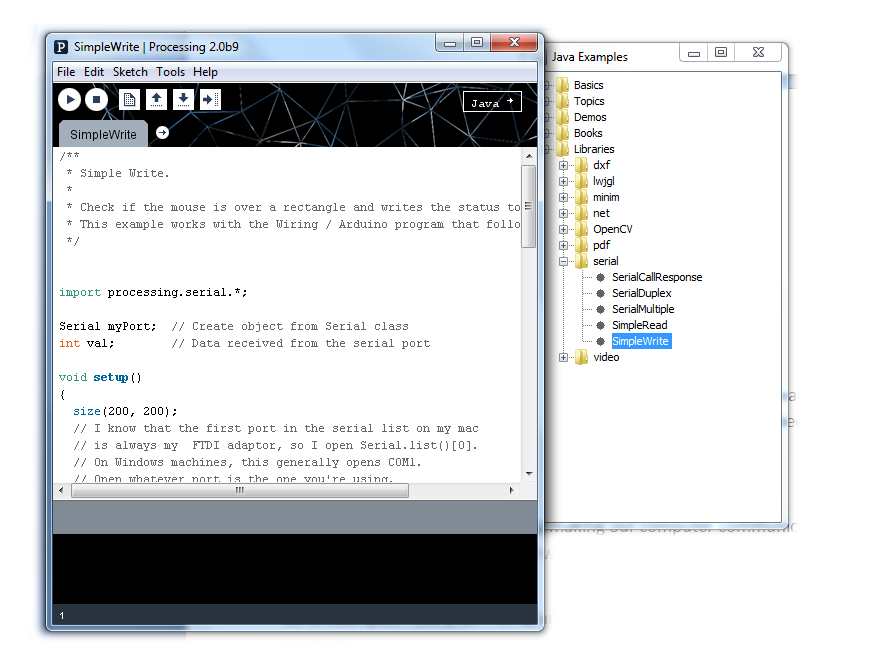
Task: Open the Edit menu
Action: 94,72
